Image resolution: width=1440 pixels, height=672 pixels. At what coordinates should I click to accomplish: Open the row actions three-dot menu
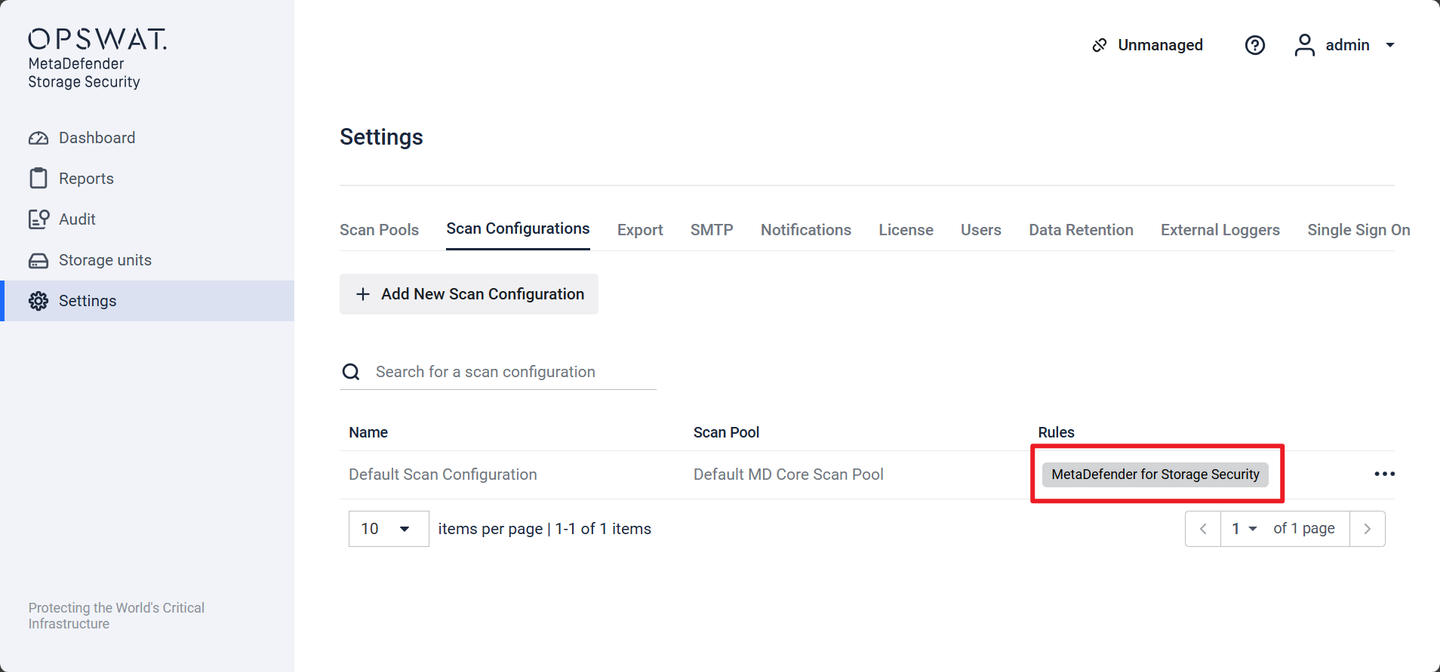pos(1384,474)
